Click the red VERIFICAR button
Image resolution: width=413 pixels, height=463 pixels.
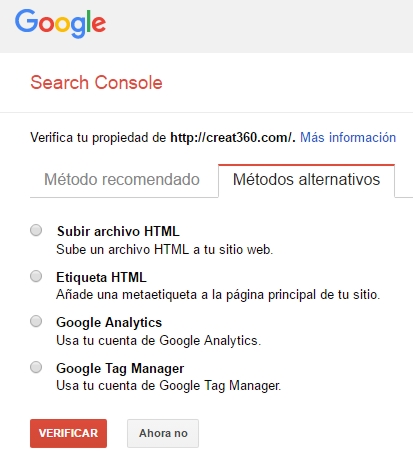[x=68, y=433]
